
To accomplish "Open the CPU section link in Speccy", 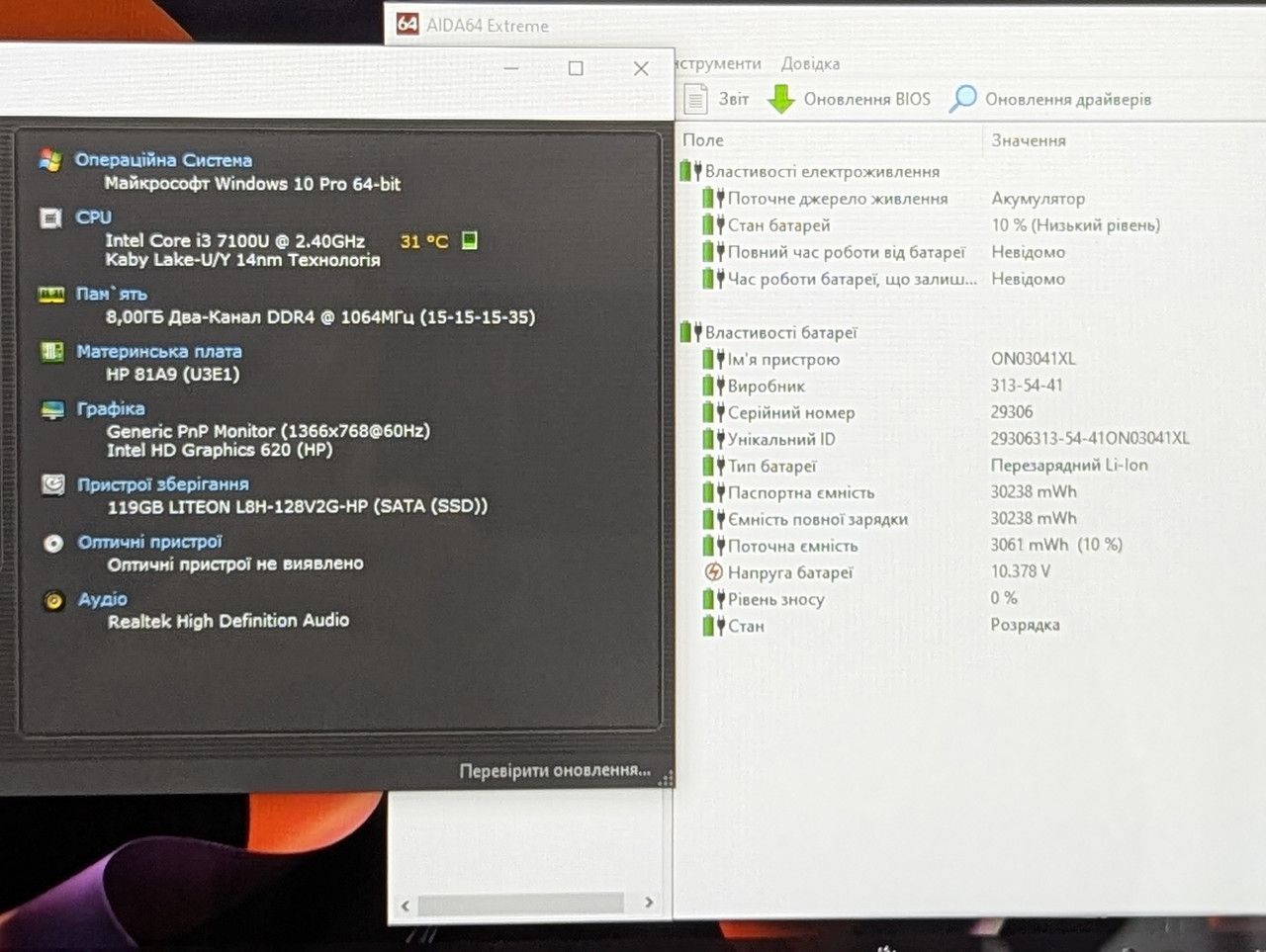I will click(x=94, y=217).
